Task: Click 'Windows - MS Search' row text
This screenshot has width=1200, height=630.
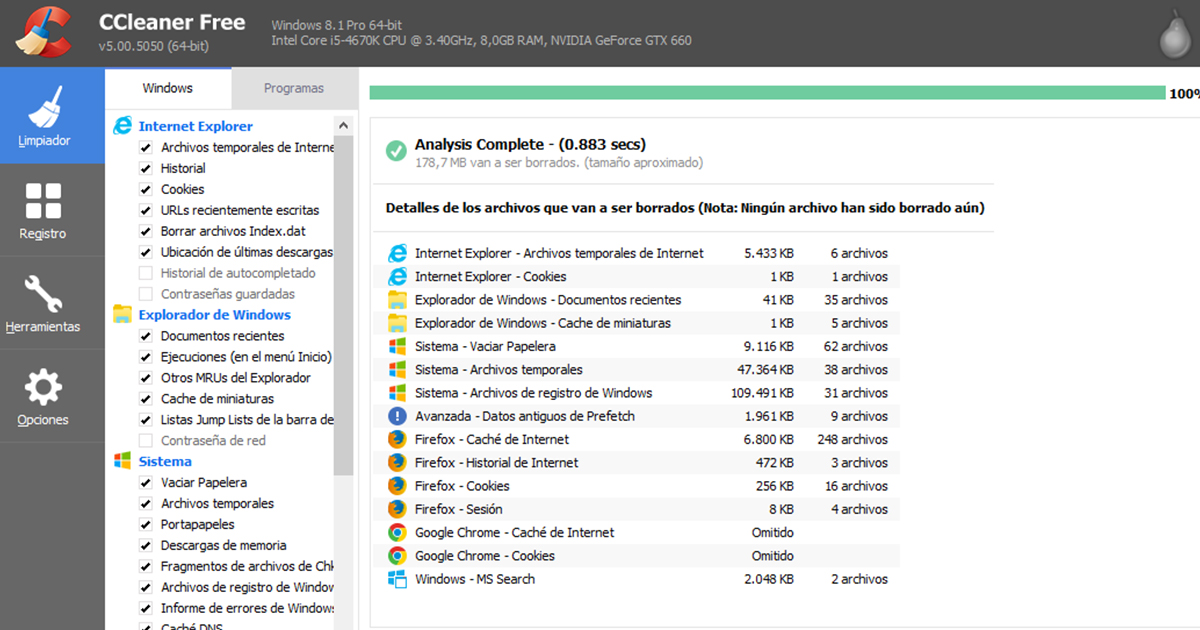Action: (x=475, y=579)
